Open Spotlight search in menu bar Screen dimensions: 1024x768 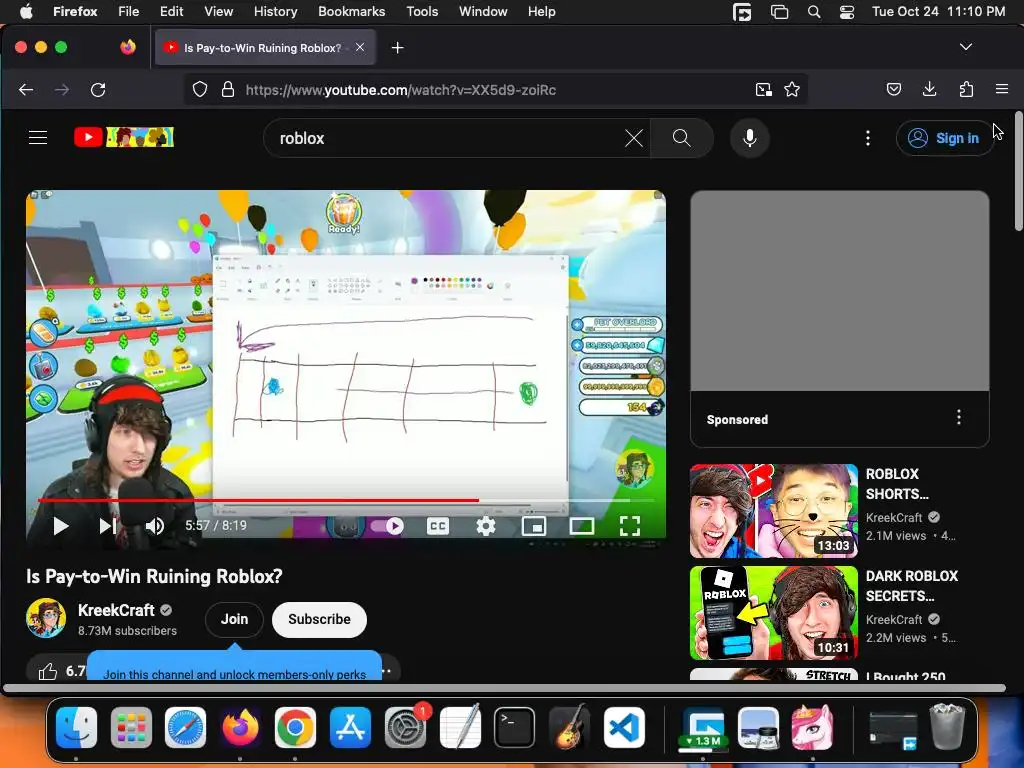click(x=814, y=12)
